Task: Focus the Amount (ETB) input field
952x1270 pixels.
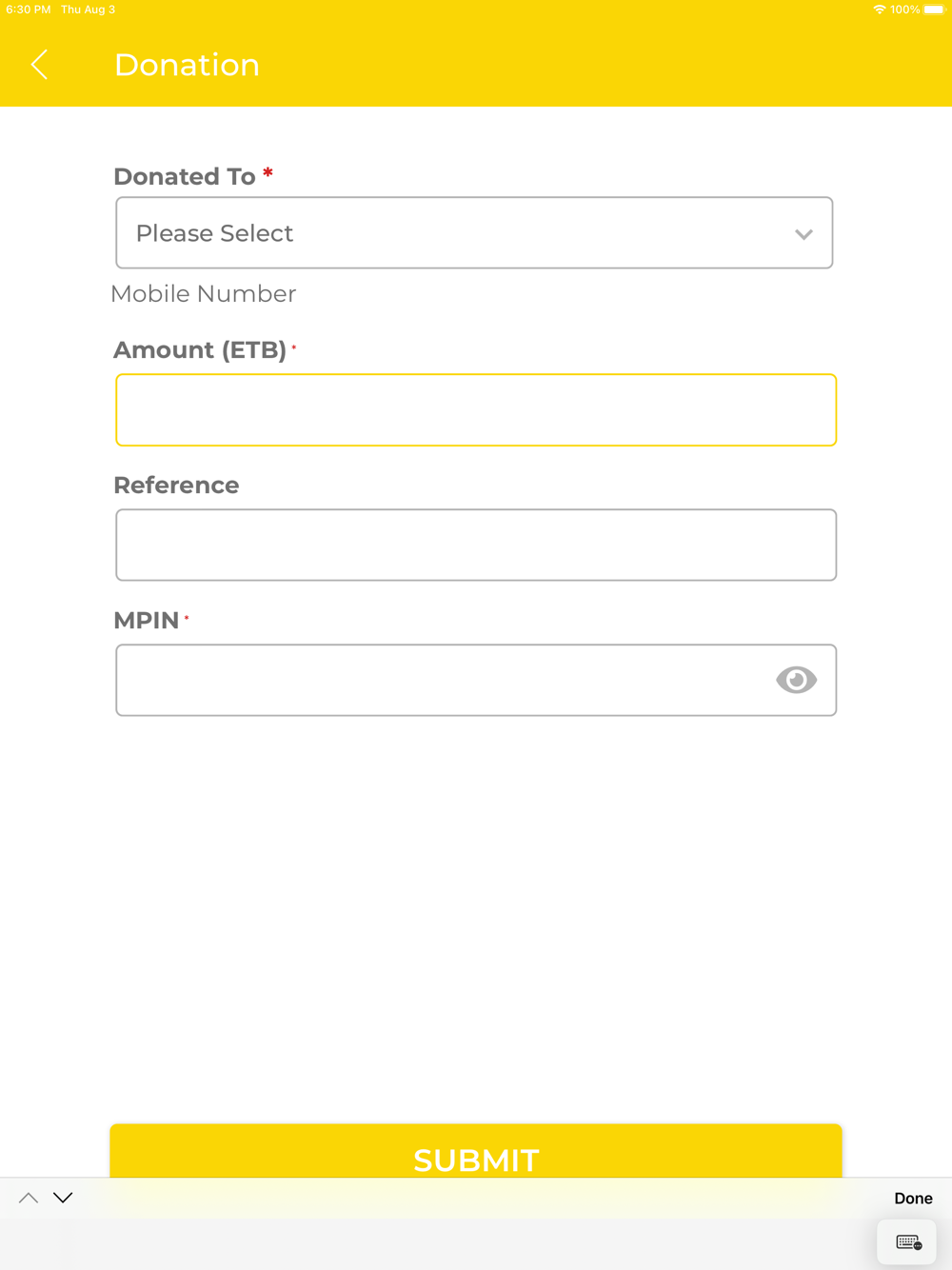Action: (x=476, y=410)
